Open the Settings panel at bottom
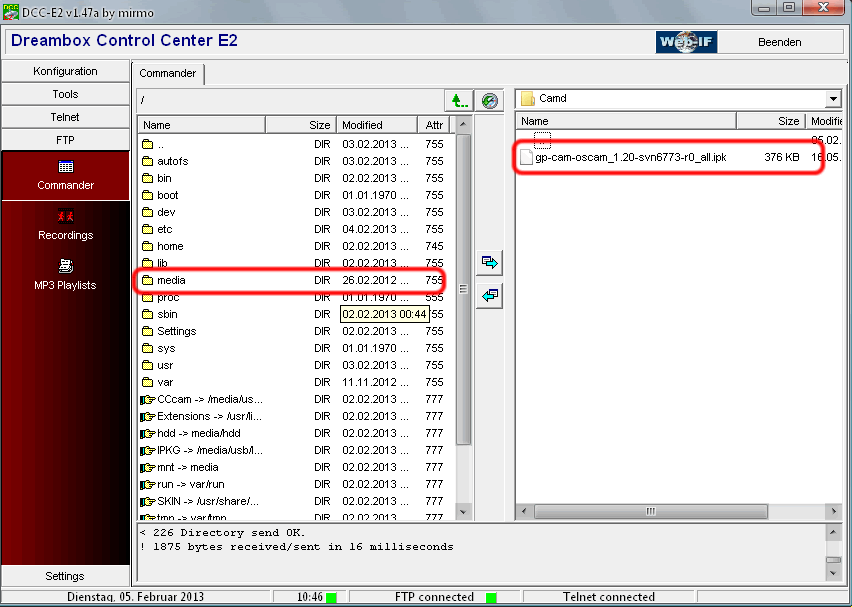The height and width of the screenshot is (607, 852). pos(66,576)
